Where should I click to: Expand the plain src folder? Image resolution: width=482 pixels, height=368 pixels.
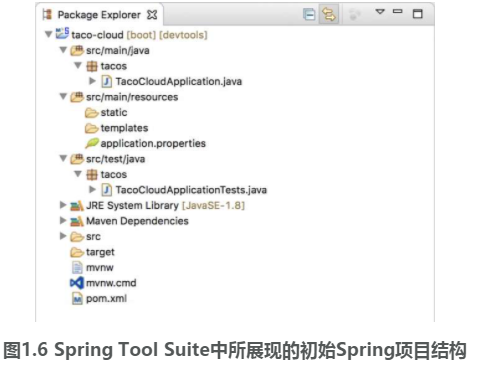click(x=63, y=236)
